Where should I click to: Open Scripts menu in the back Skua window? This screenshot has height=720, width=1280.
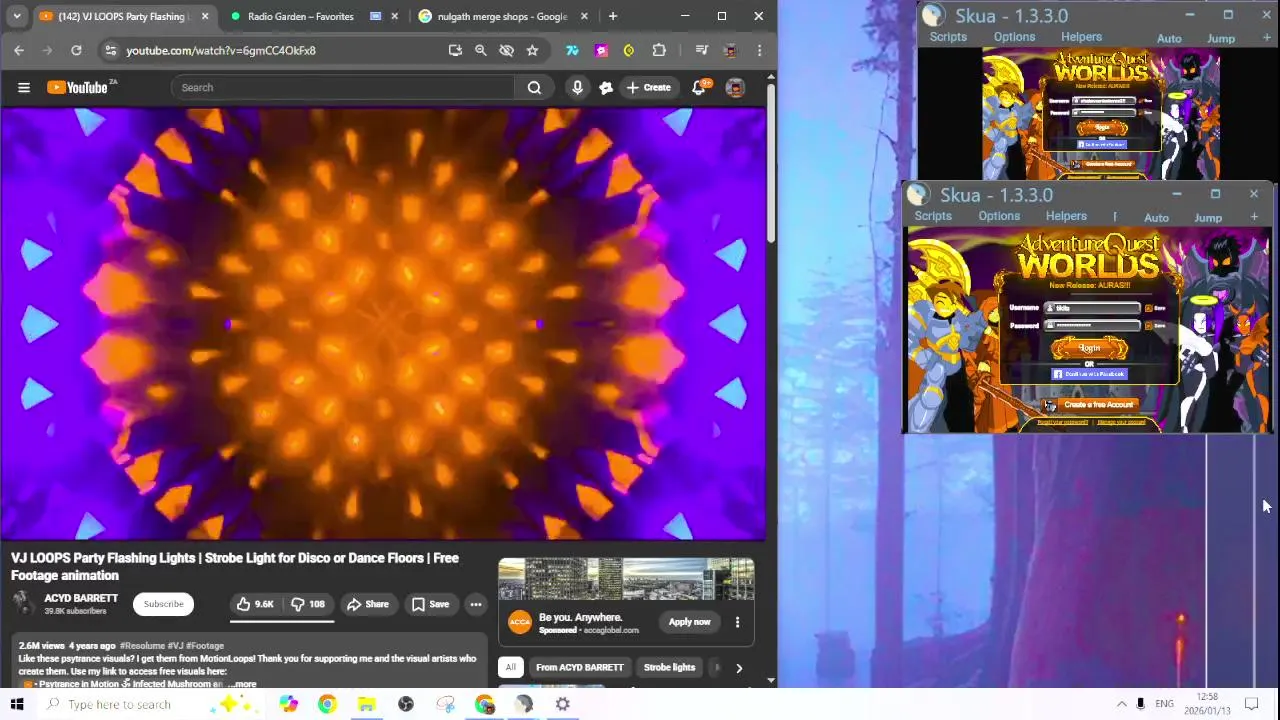click(948, 37)
